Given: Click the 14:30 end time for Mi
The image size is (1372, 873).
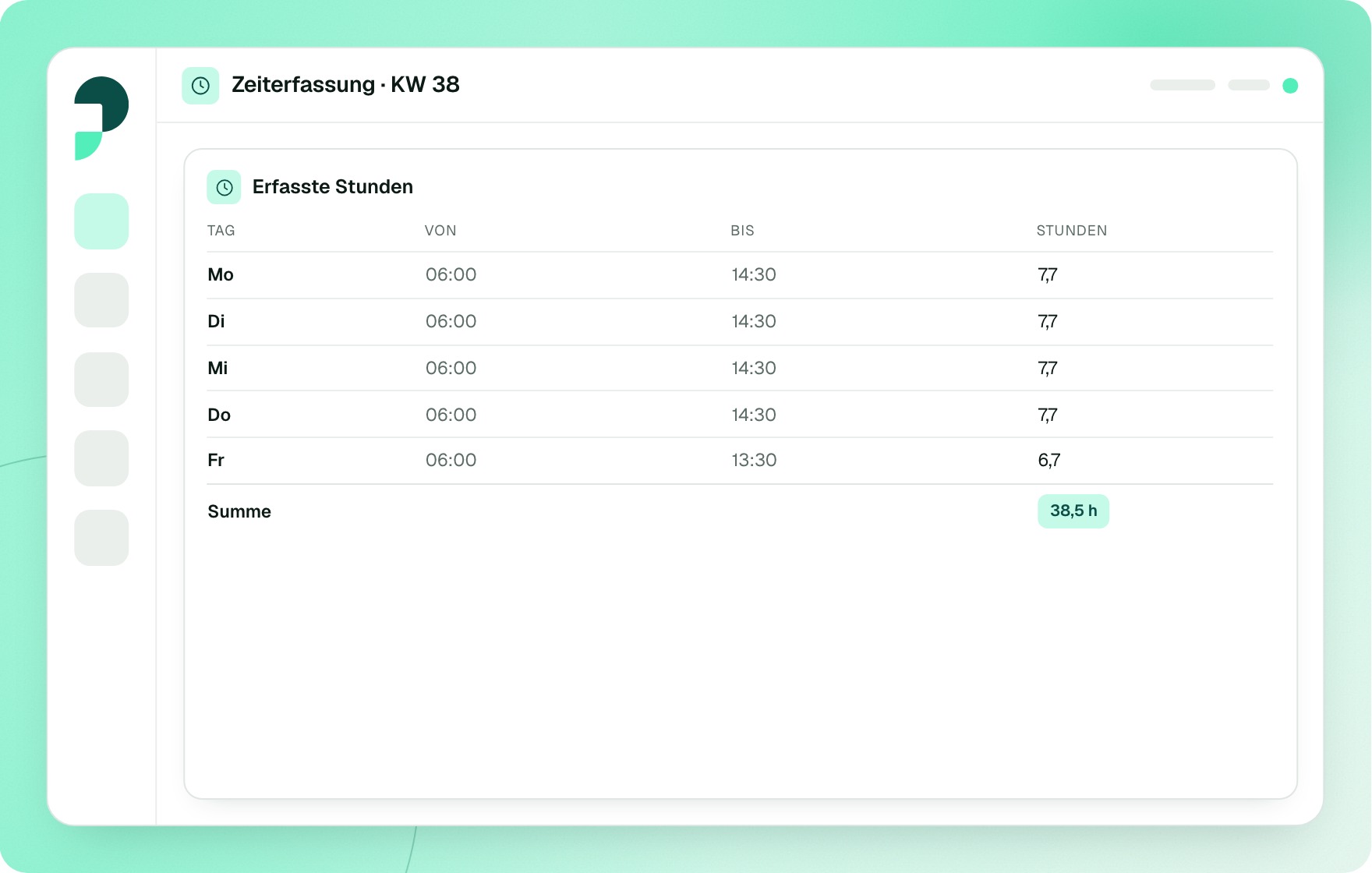Looking at the screenshot, I should point(754,368).
